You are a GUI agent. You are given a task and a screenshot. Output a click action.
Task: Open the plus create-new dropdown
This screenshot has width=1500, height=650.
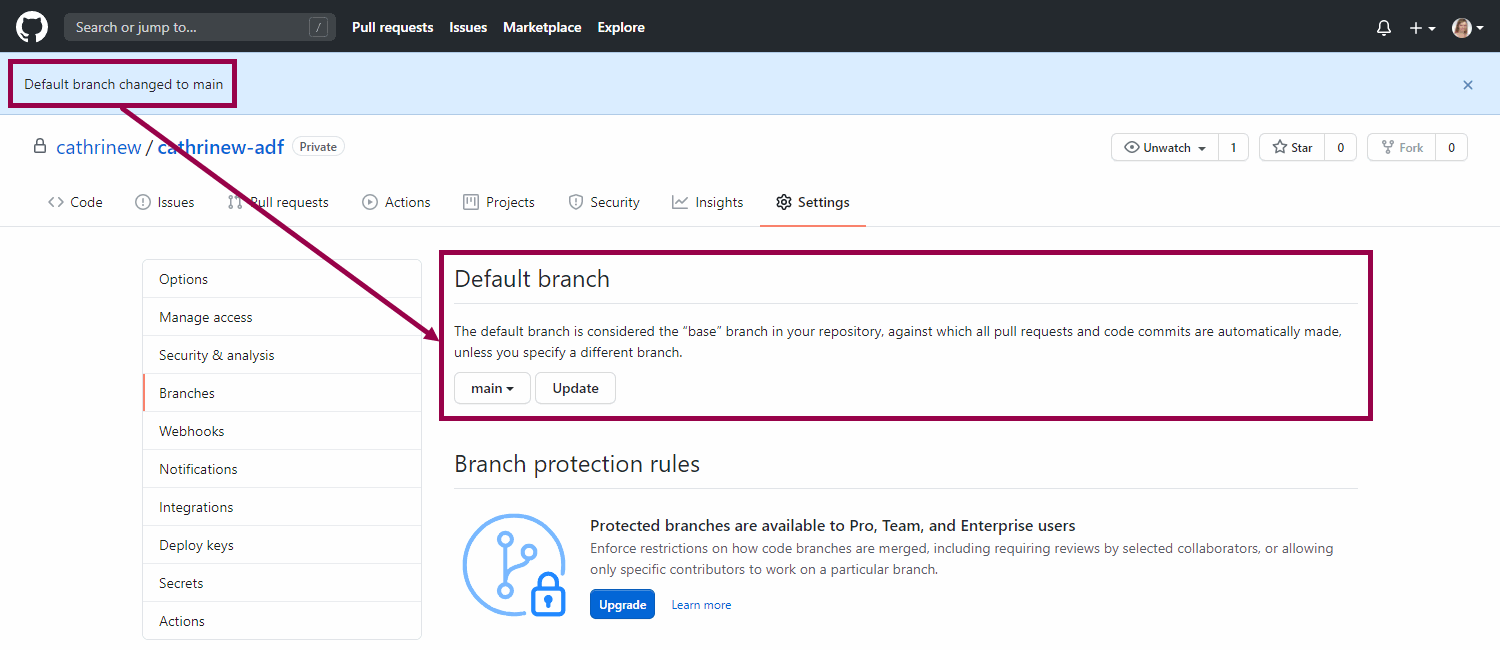point(1422,28)
